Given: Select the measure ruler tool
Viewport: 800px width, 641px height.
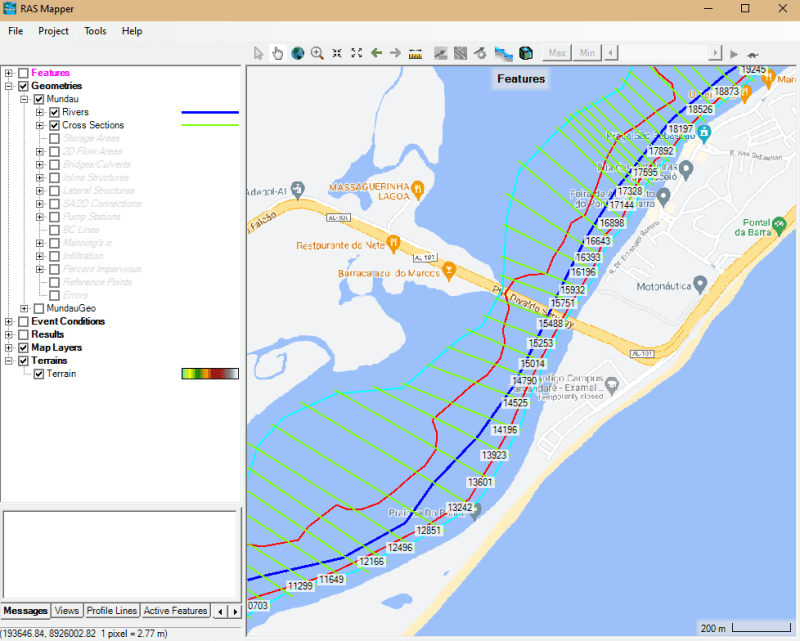Looking at the screenshot, I should [415, 53].
